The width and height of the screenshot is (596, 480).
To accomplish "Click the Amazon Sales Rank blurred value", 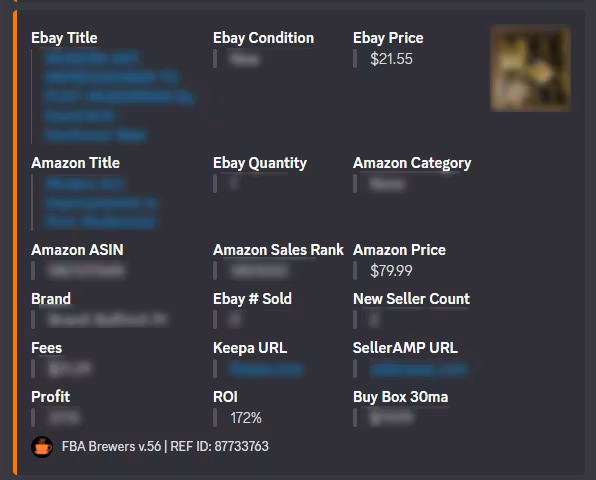I will [x=260, y=271].
